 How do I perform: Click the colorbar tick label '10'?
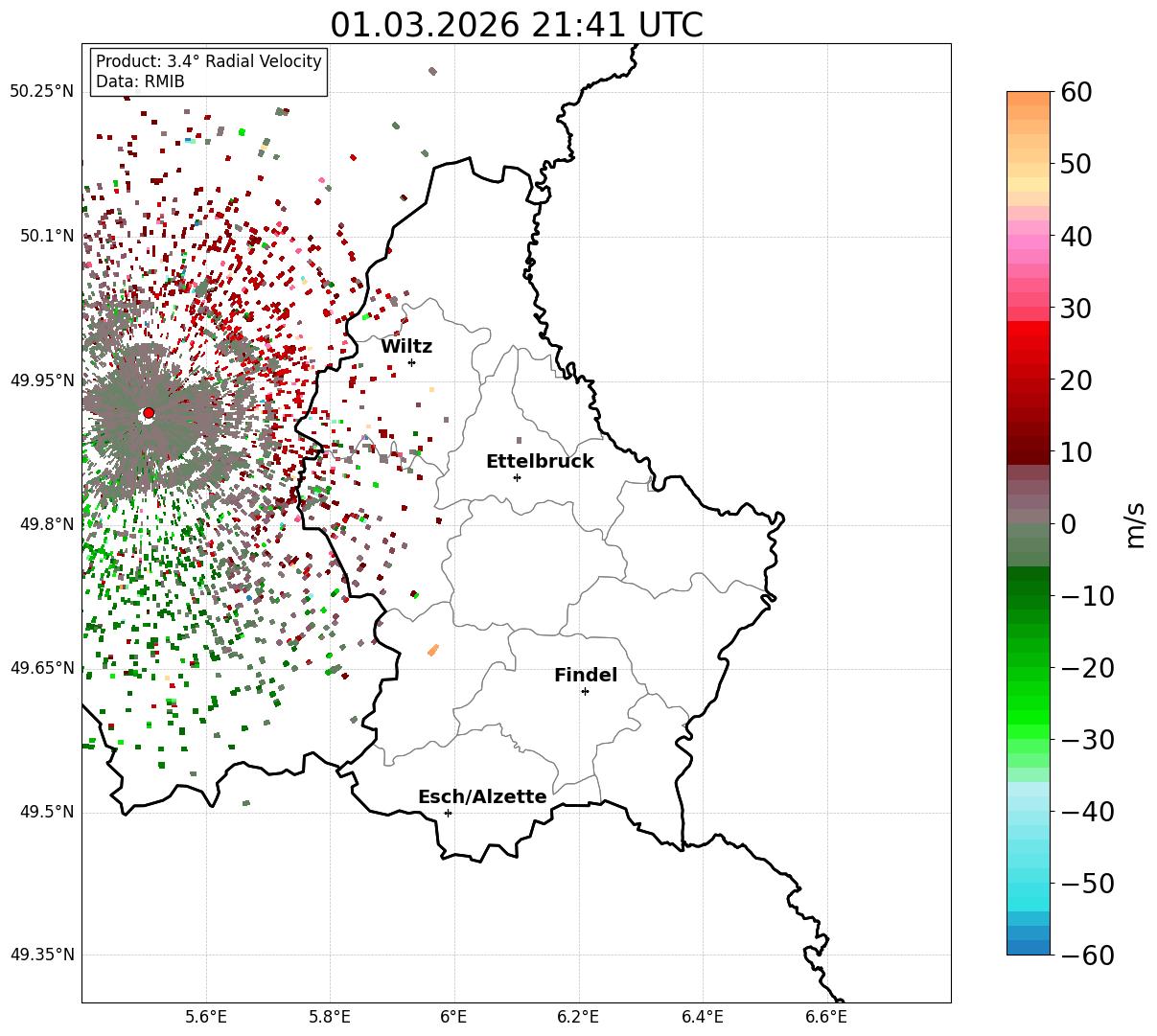(1077, 452)
